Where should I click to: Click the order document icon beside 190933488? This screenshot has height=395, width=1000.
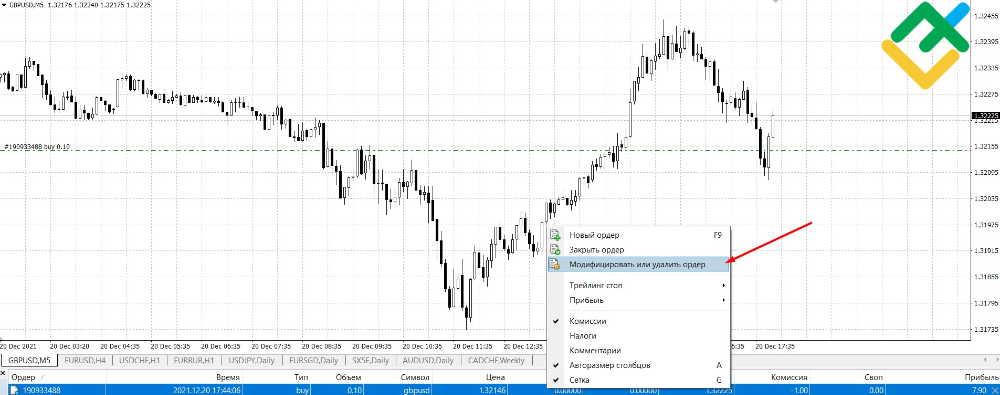point(14,390)
